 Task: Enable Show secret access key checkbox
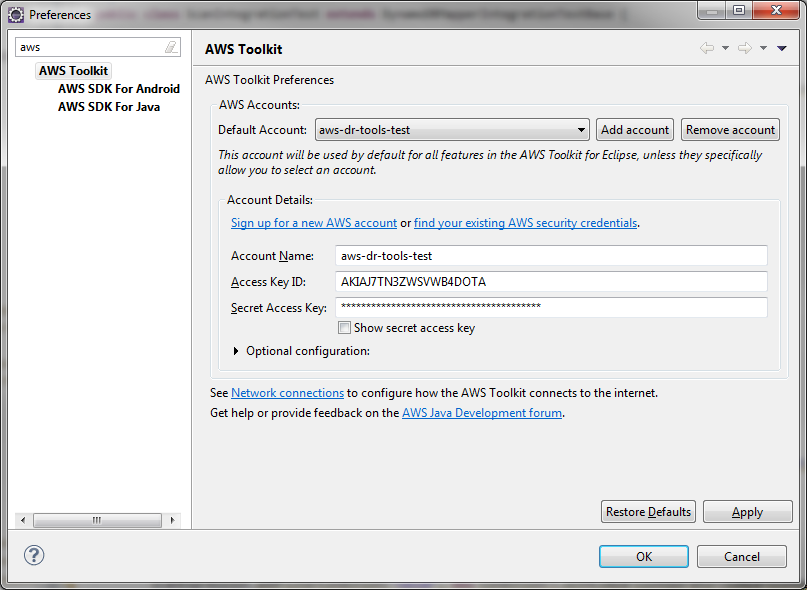click(344, 327)
